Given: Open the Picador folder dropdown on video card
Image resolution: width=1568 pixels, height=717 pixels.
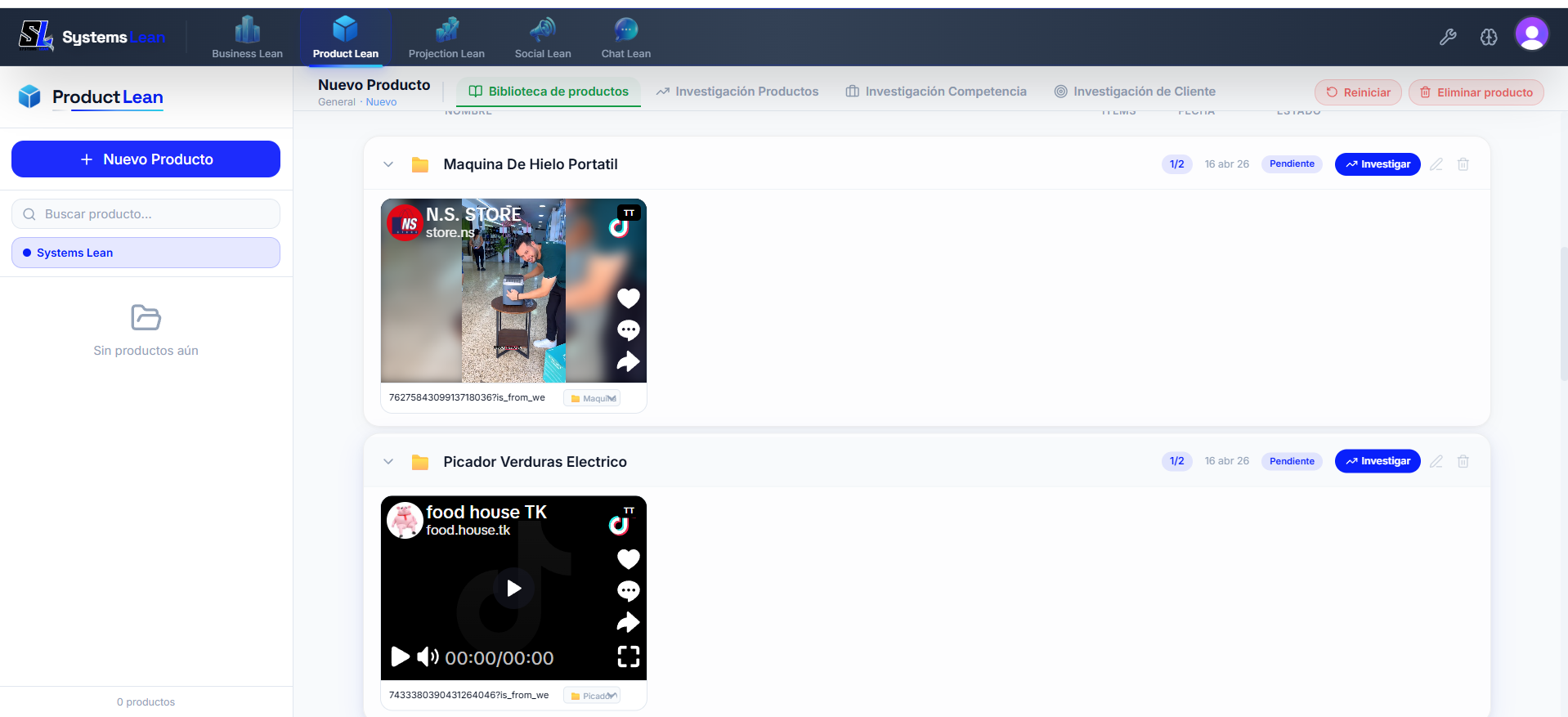Looking at the screenshot, I should 592,696.
